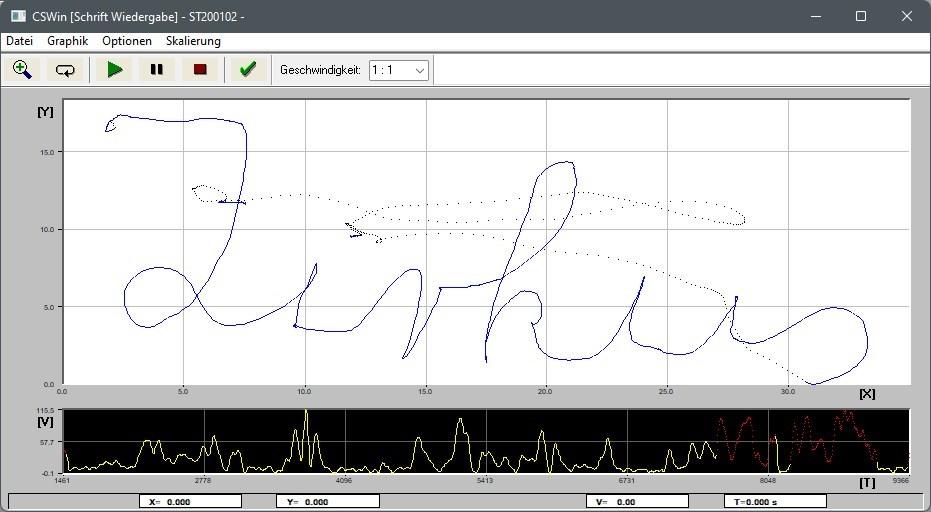Click the 115.5 velocity maximum value
The width and height of the screenshot is (931, 512).
pyautogui.click(x=46, y=410)
